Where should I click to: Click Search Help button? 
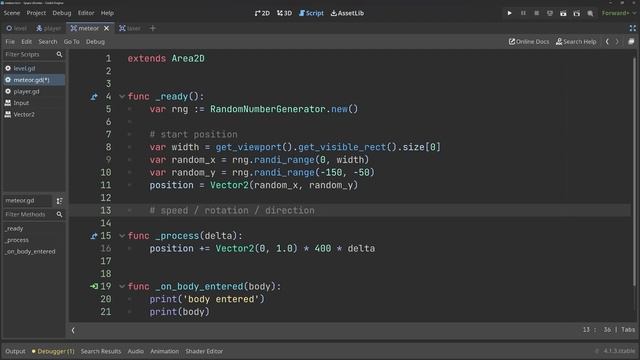pyautogui.click(x=576, y=42)
